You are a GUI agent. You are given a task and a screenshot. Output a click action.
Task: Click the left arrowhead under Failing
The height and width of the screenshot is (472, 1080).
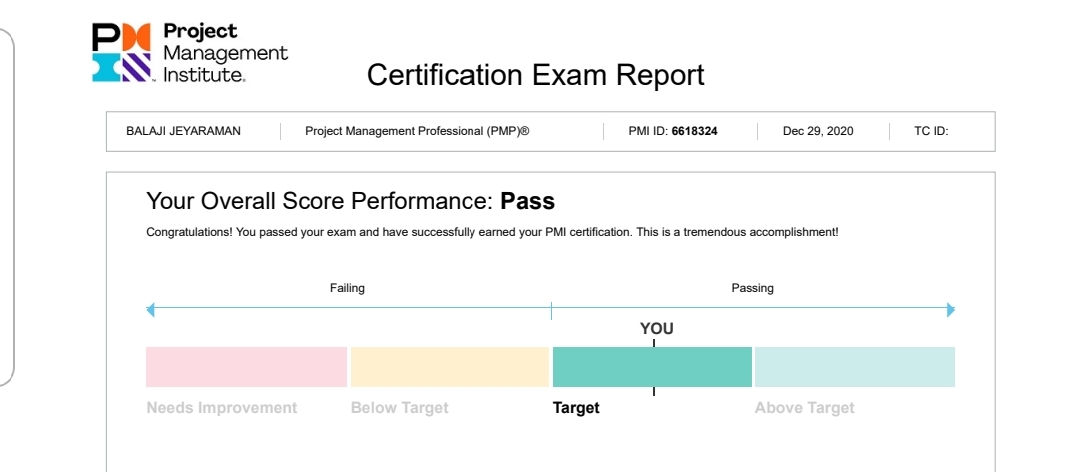tap(150, 310)
